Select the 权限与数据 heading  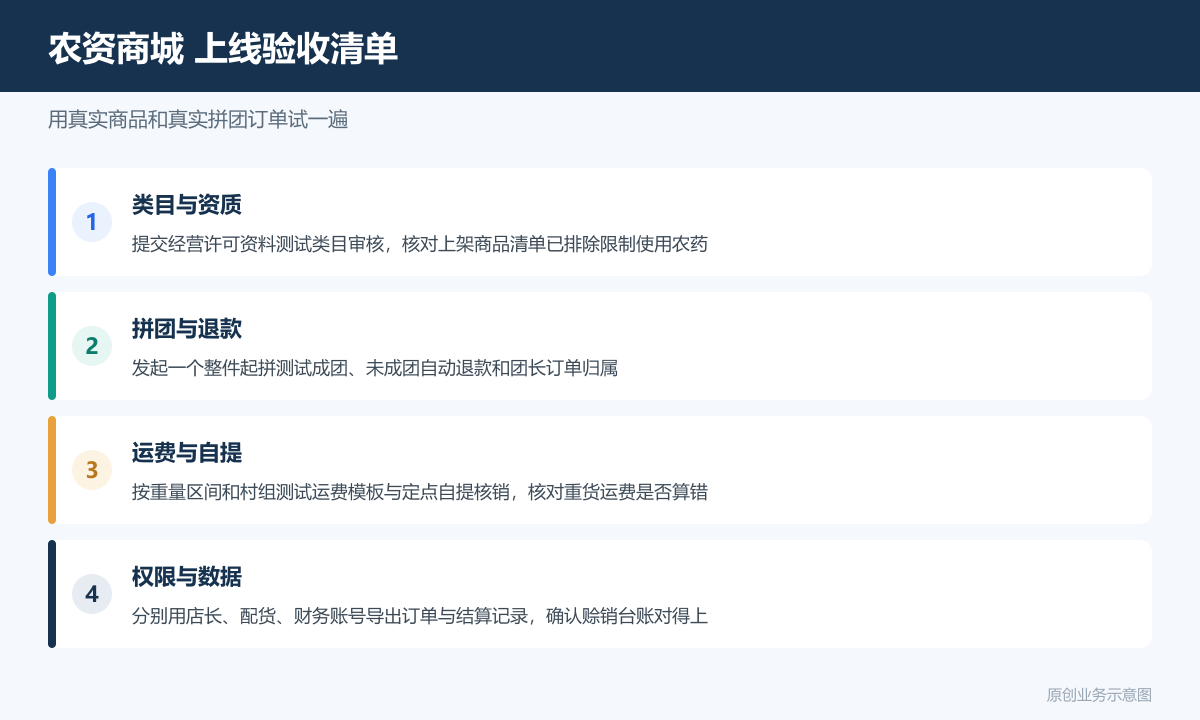pos(187,577)
